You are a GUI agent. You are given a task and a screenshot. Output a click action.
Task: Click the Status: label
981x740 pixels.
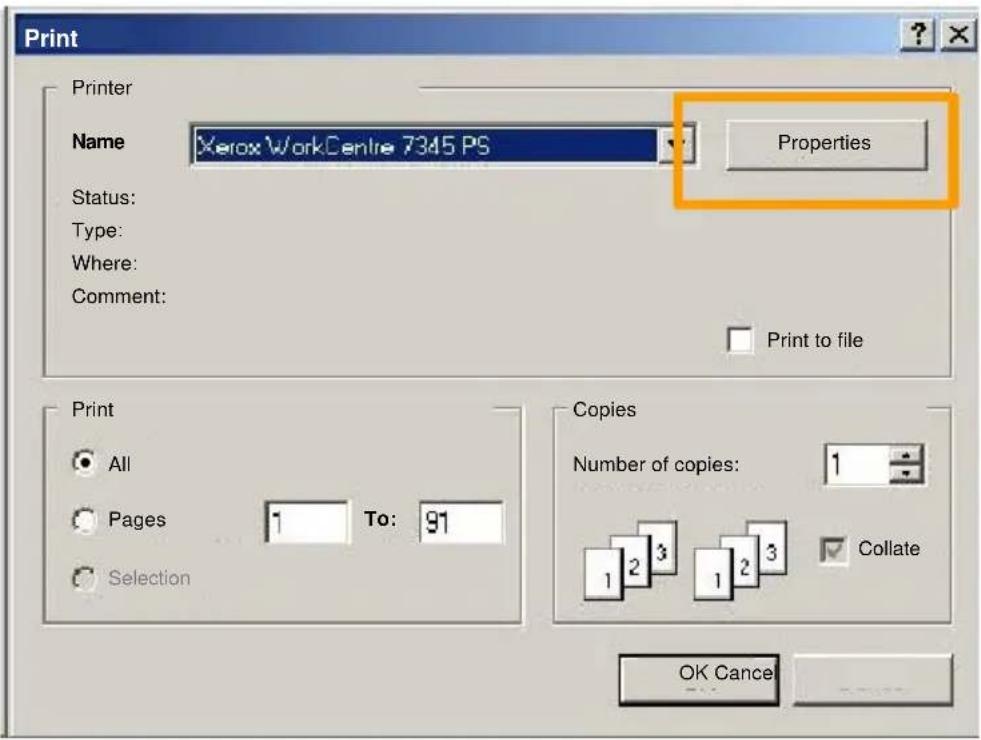click(103, 198)
